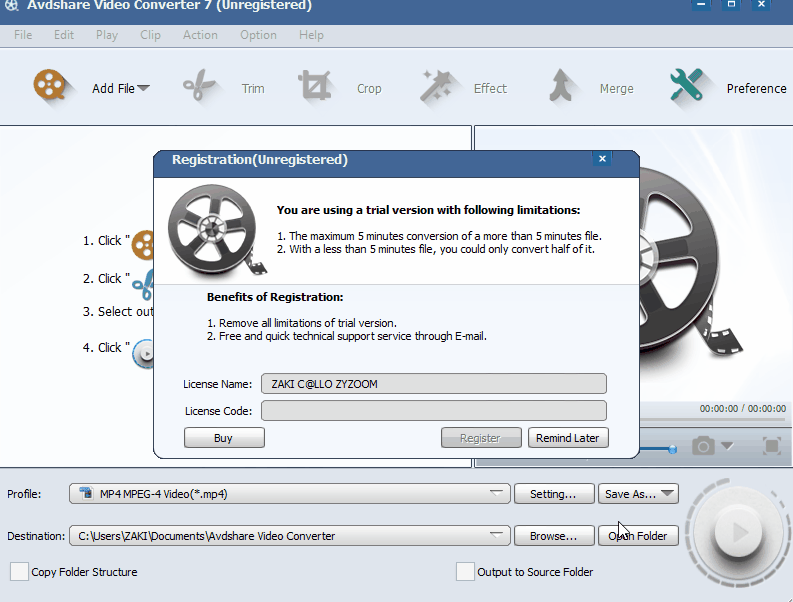The width and height of the screenshot is (793, 602).
Task: Select the Crop tool icon
Action: [315, 85]
